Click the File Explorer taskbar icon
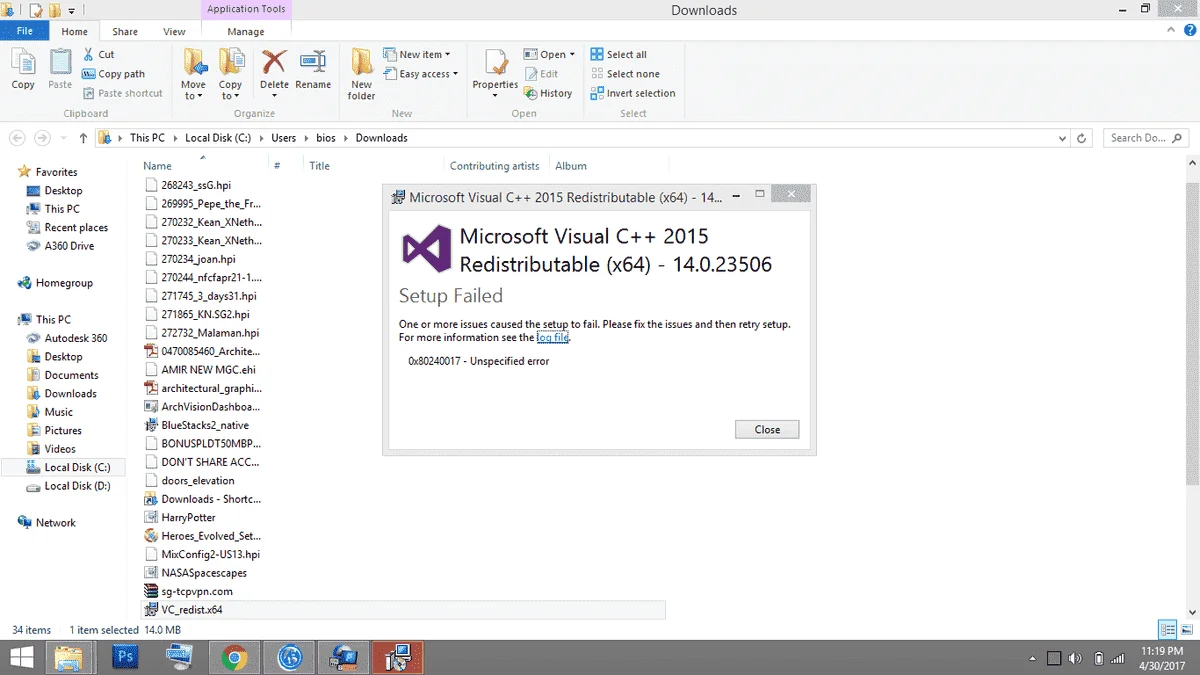The height and width of the screenshot is (675, 1200). click(68, 657)
